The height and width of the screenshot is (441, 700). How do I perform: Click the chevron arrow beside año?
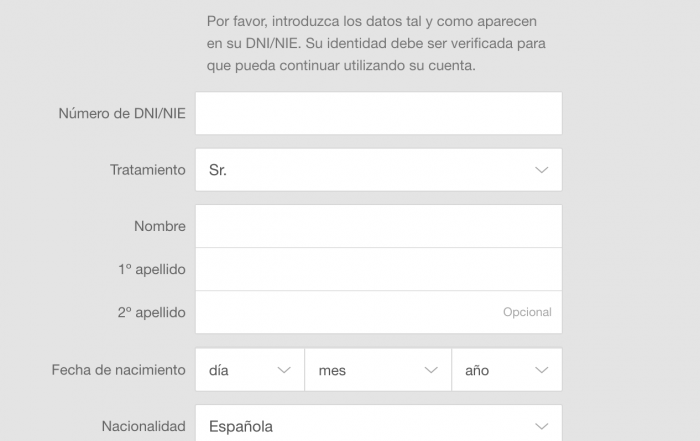tap(542, 370)
